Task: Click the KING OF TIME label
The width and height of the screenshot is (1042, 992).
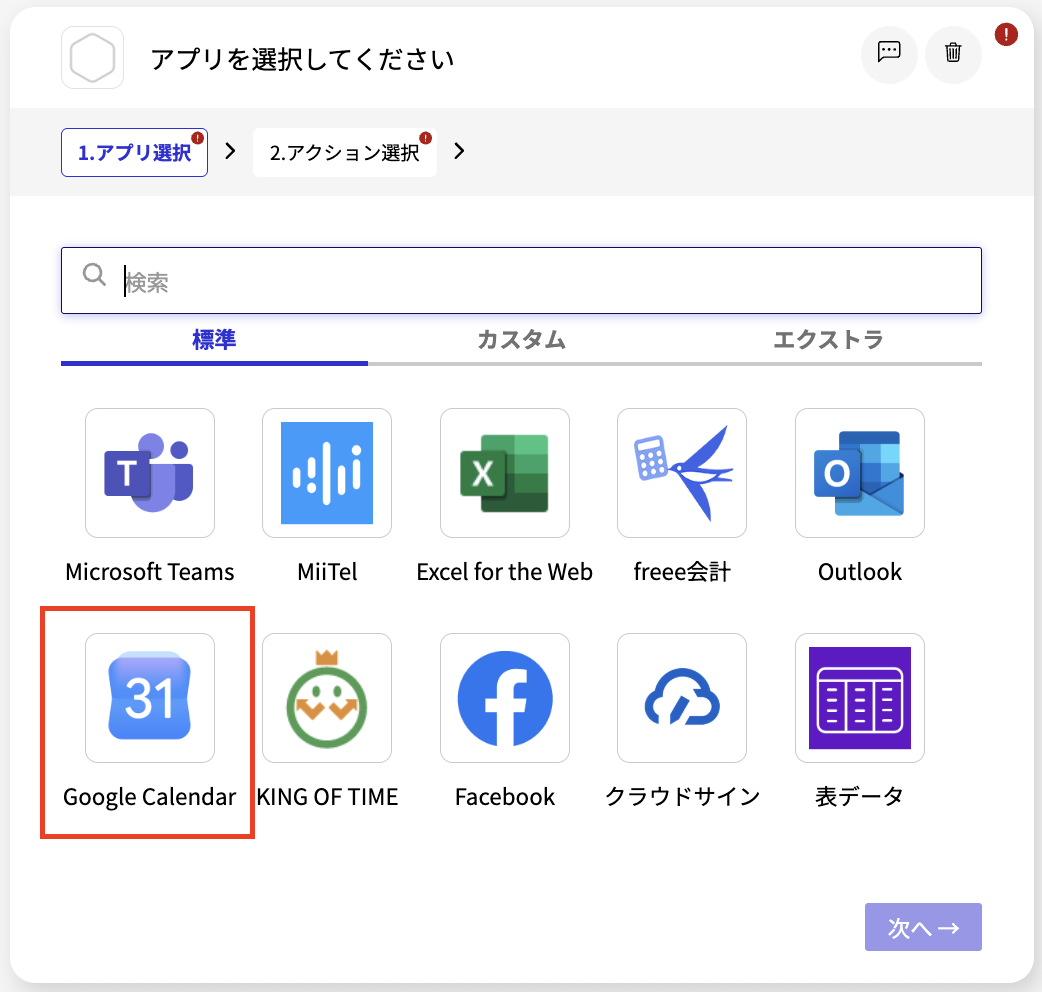Action: coord(328,797)
